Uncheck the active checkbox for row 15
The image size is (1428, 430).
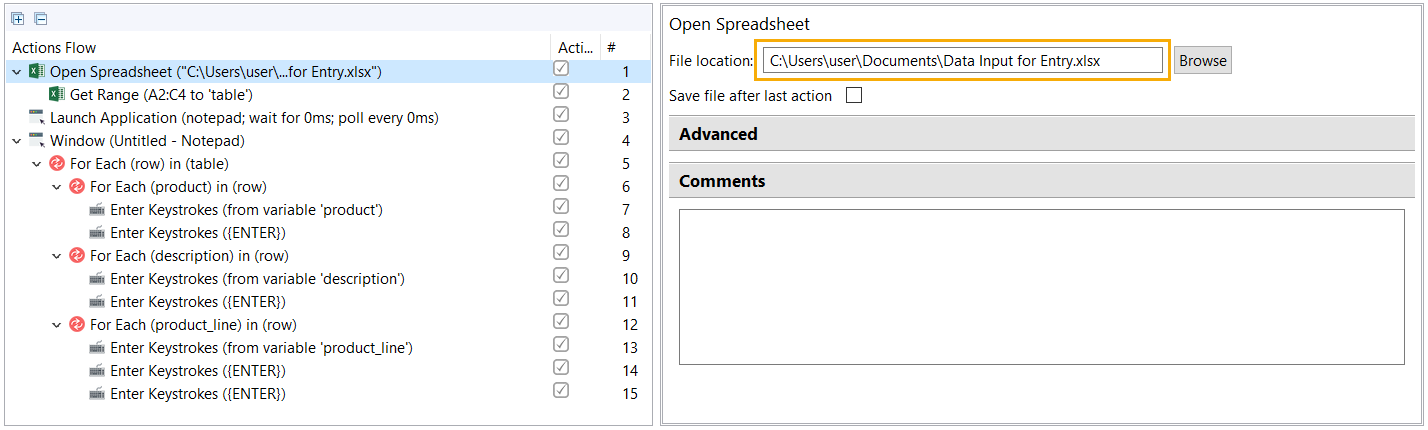561,391
